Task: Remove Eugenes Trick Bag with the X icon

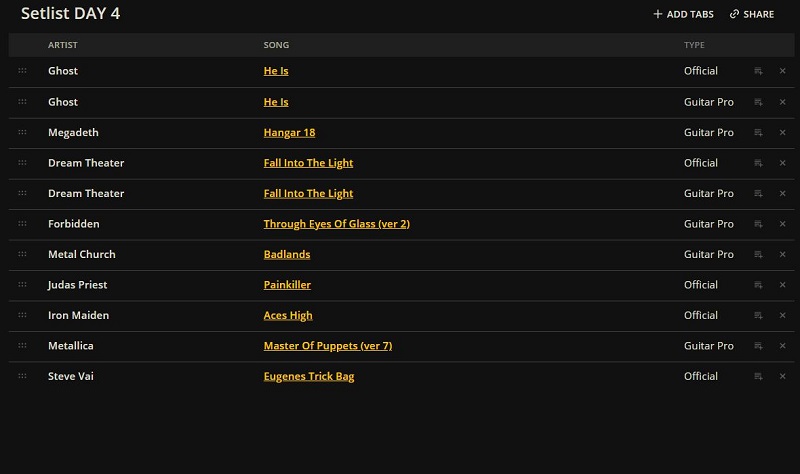Action: tap(782, 376)
